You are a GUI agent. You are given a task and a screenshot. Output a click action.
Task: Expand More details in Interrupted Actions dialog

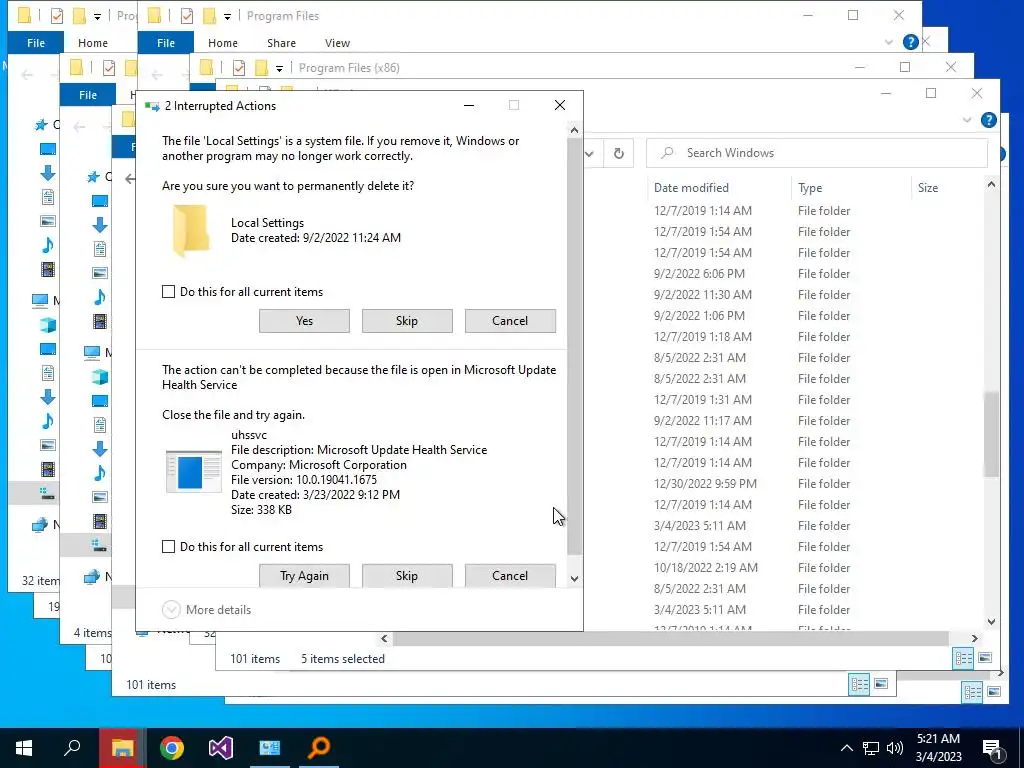(206, 609)
